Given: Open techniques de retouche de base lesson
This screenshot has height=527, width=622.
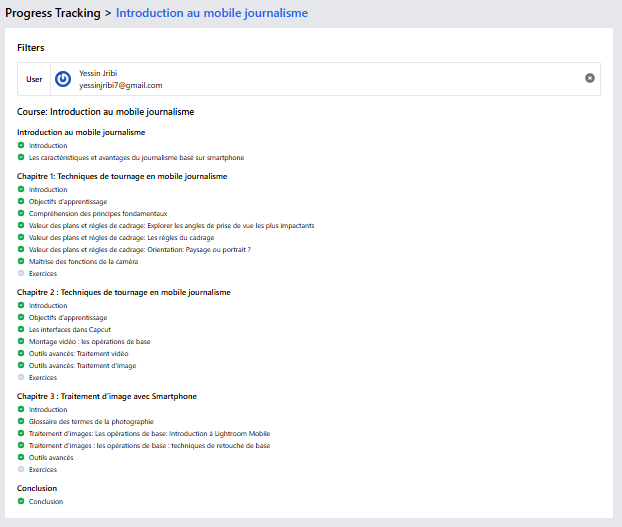Looking at the screenshot, I should click(x=149, y=445).
